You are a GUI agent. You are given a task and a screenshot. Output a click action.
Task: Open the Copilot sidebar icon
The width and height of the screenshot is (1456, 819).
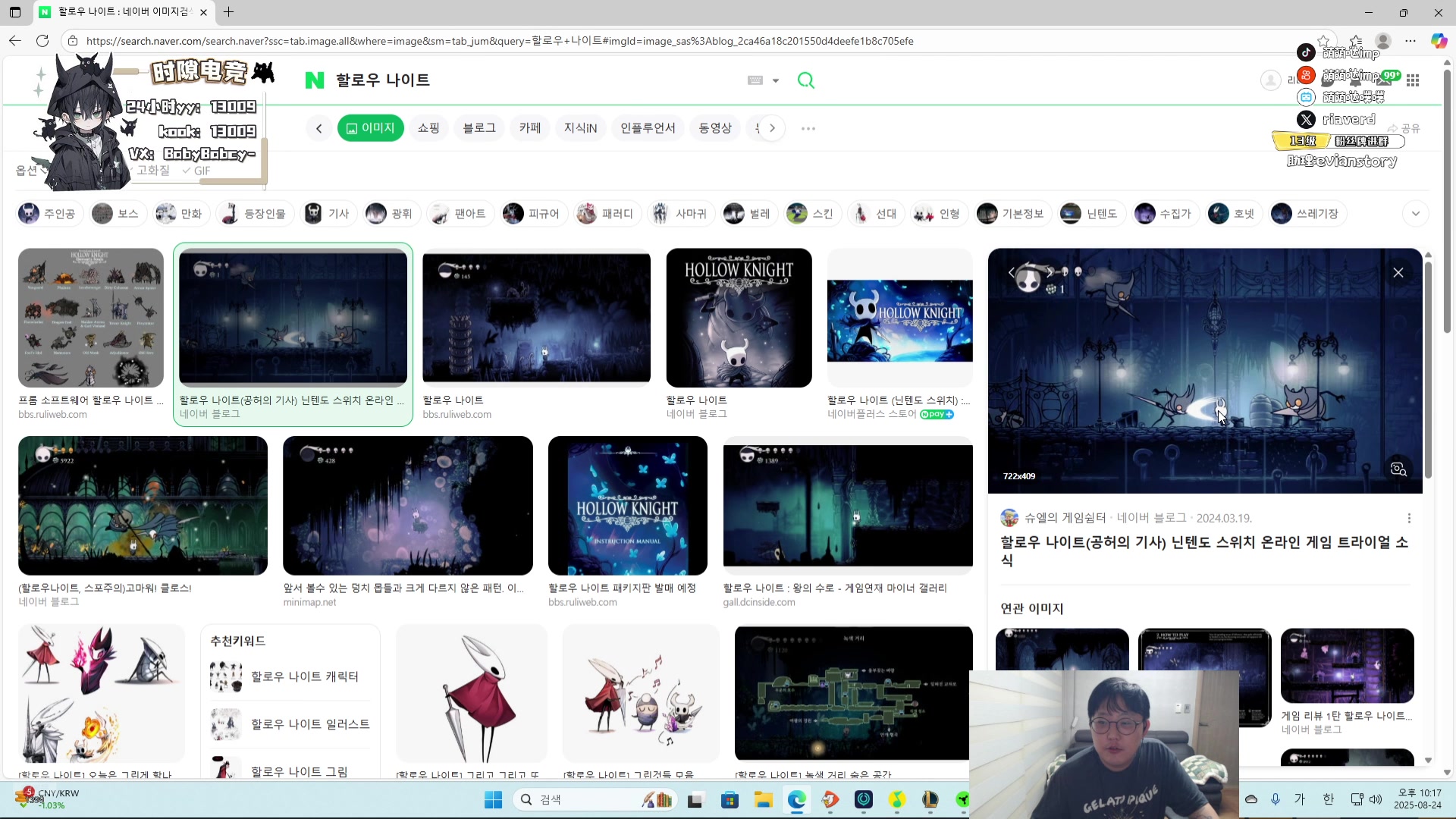(x=1439, y=41)
